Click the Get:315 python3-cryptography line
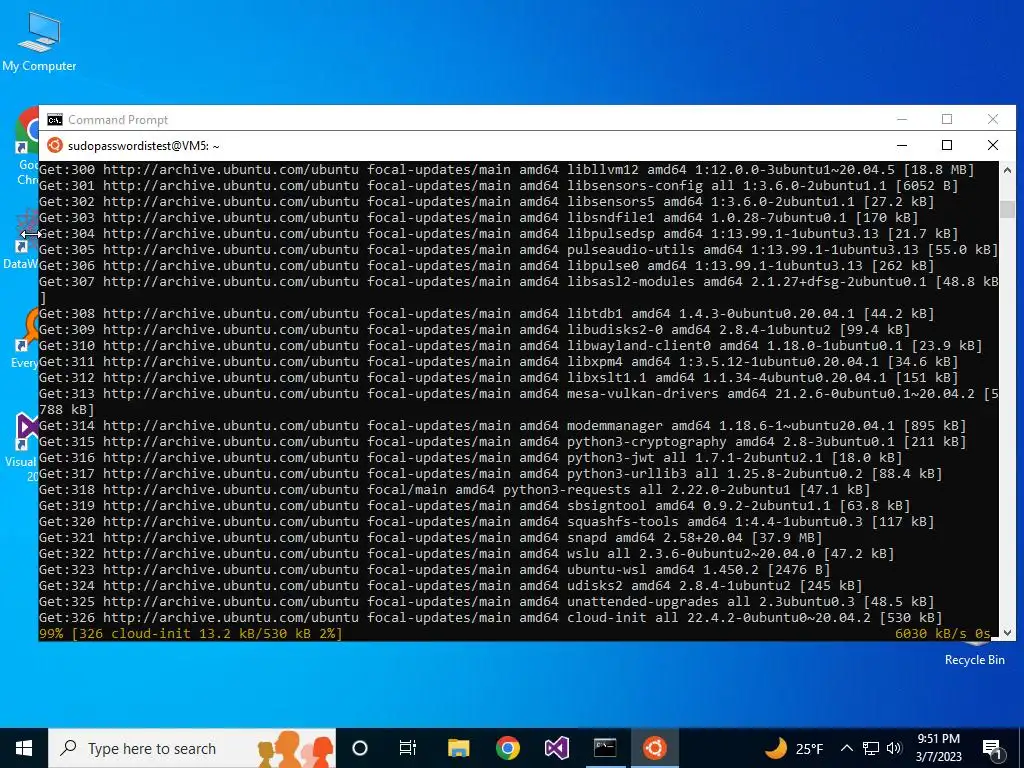The width and height of the screenshot is (1024, 768). coord(502,441)
